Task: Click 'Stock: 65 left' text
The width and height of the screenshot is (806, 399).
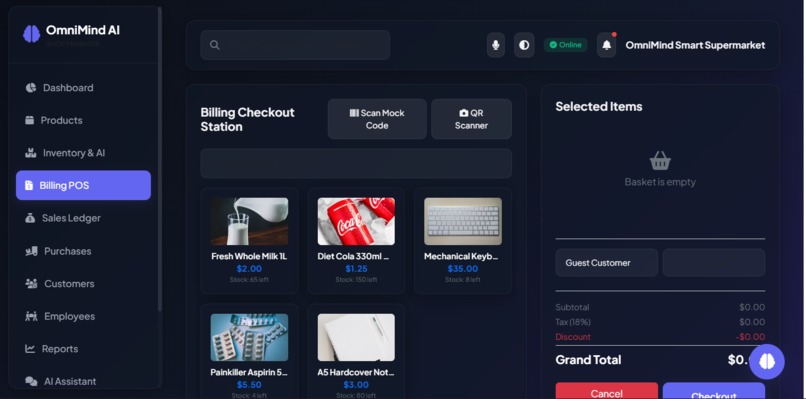Action: 249,280
